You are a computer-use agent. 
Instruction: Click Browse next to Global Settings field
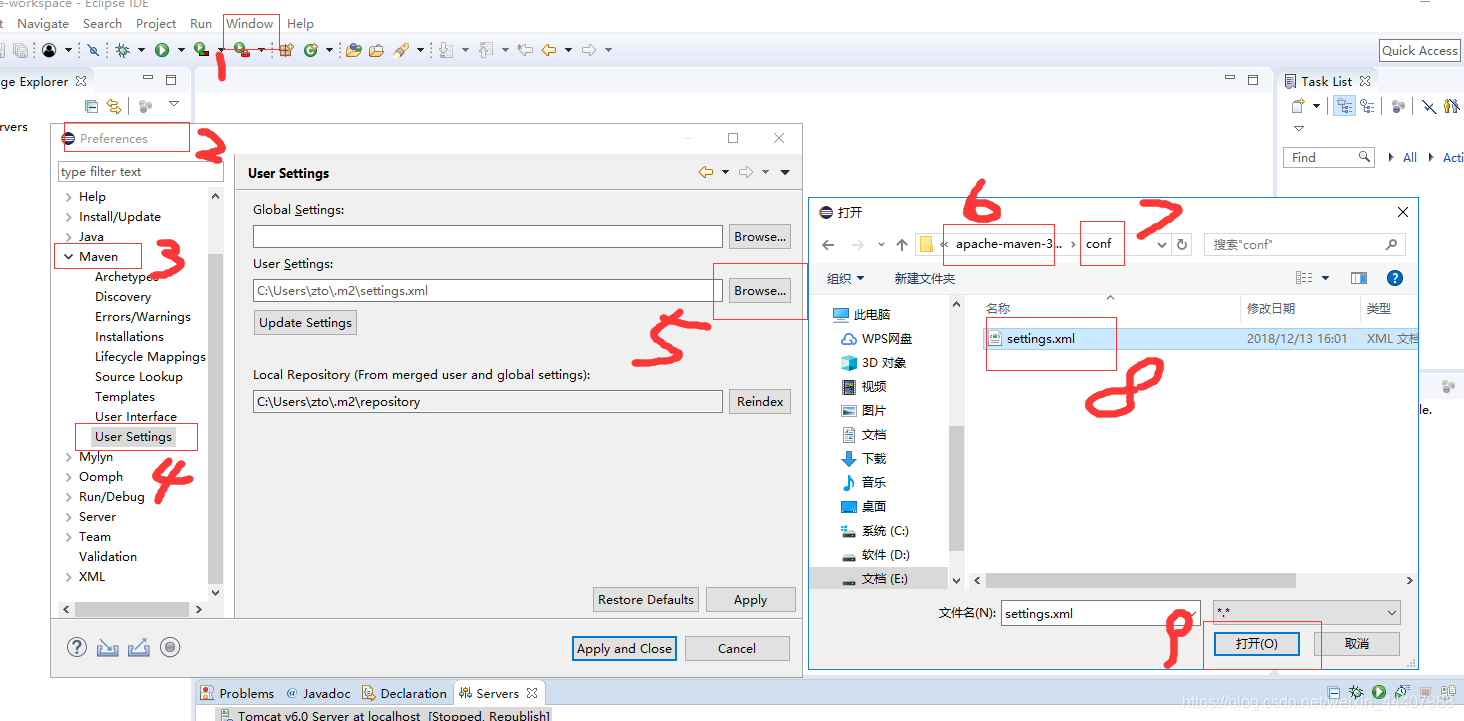(x=760, y=237)
